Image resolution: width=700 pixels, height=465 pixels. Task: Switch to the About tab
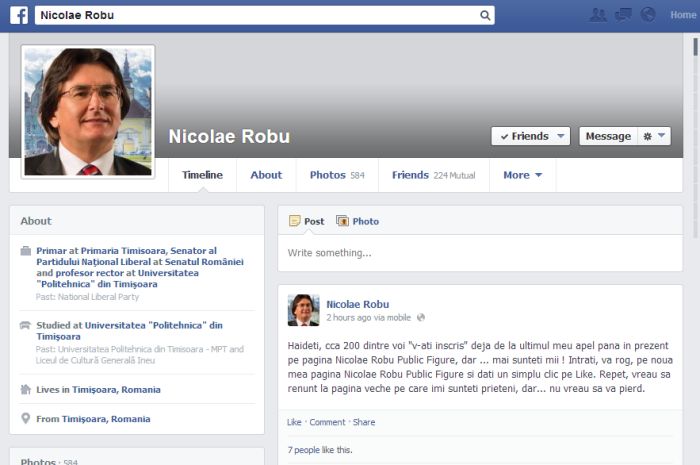[266, 175]
